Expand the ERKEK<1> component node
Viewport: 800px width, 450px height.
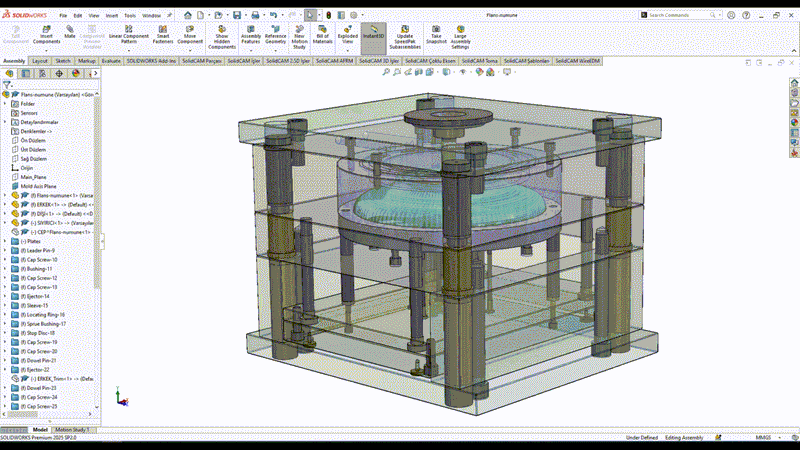coord(5,205)
